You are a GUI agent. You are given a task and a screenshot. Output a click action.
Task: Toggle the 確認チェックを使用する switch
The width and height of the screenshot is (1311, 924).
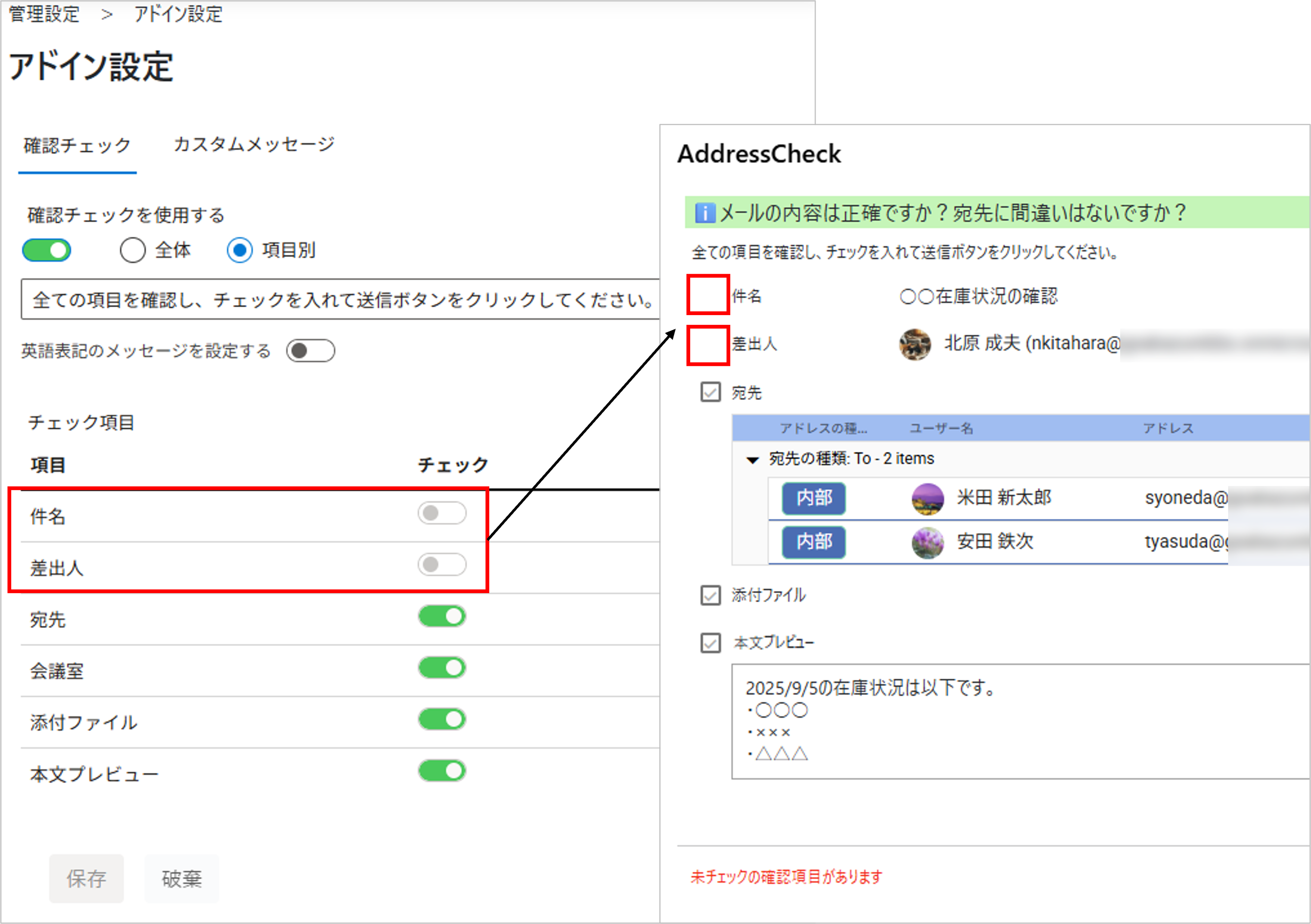pos(47,251)
